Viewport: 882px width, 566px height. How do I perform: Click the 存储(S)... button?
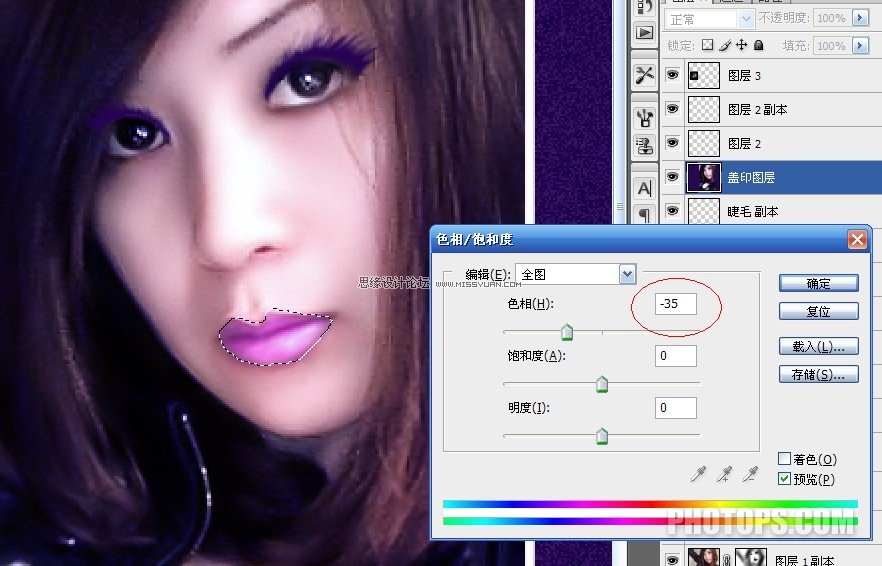(x=818, y=374)
